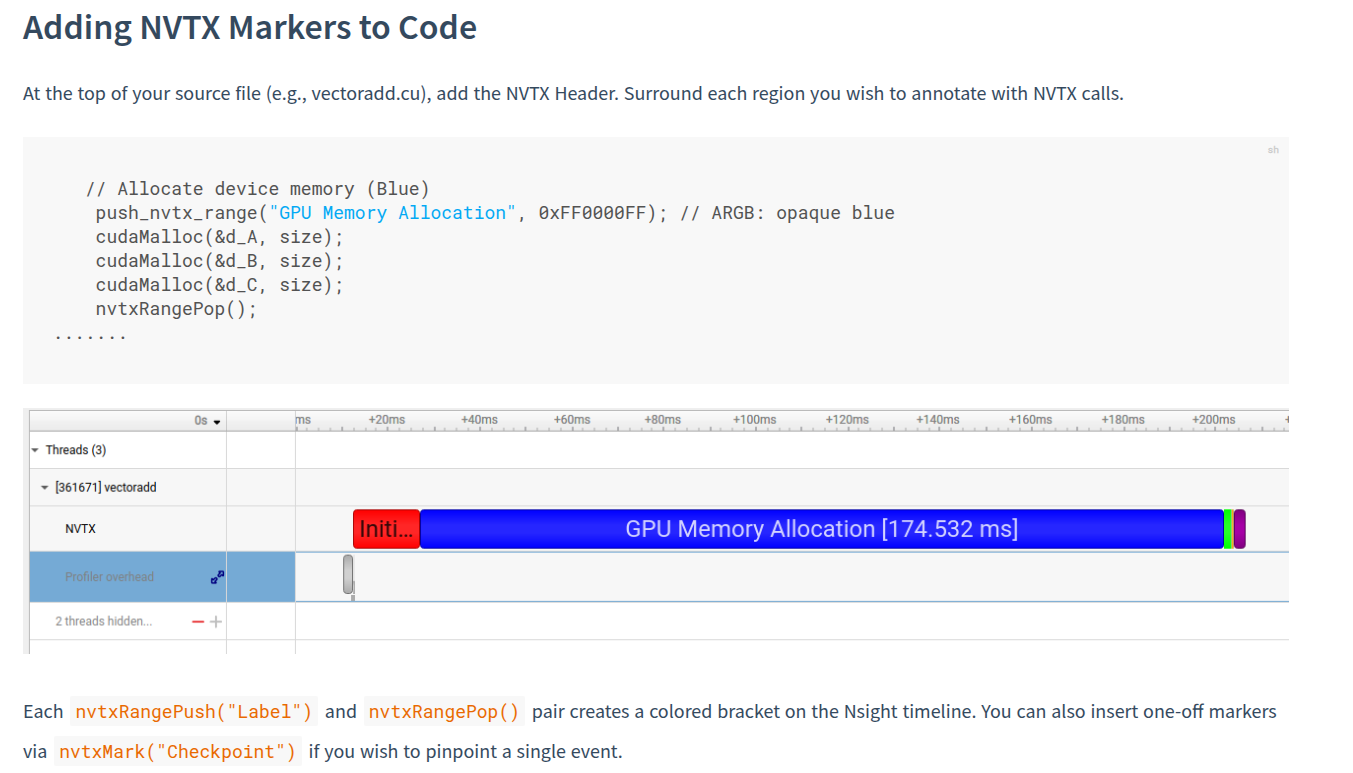Select the red 'Initi...' NVTX range
Image resolution: width=1353 pixels, height=773 pixels.
click(386, 529)
